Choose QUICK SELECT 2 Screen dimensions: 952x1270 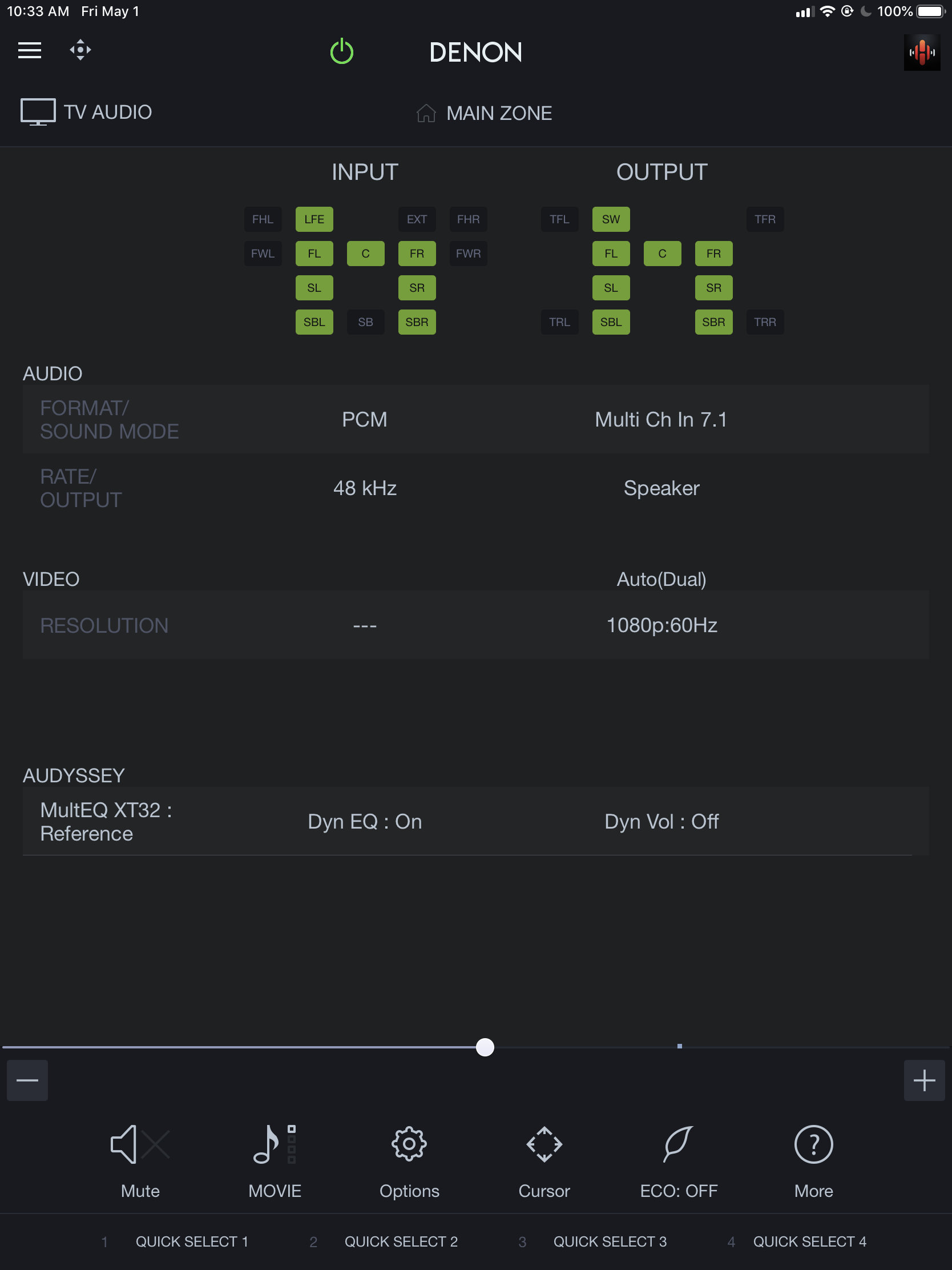point(401,1242)
